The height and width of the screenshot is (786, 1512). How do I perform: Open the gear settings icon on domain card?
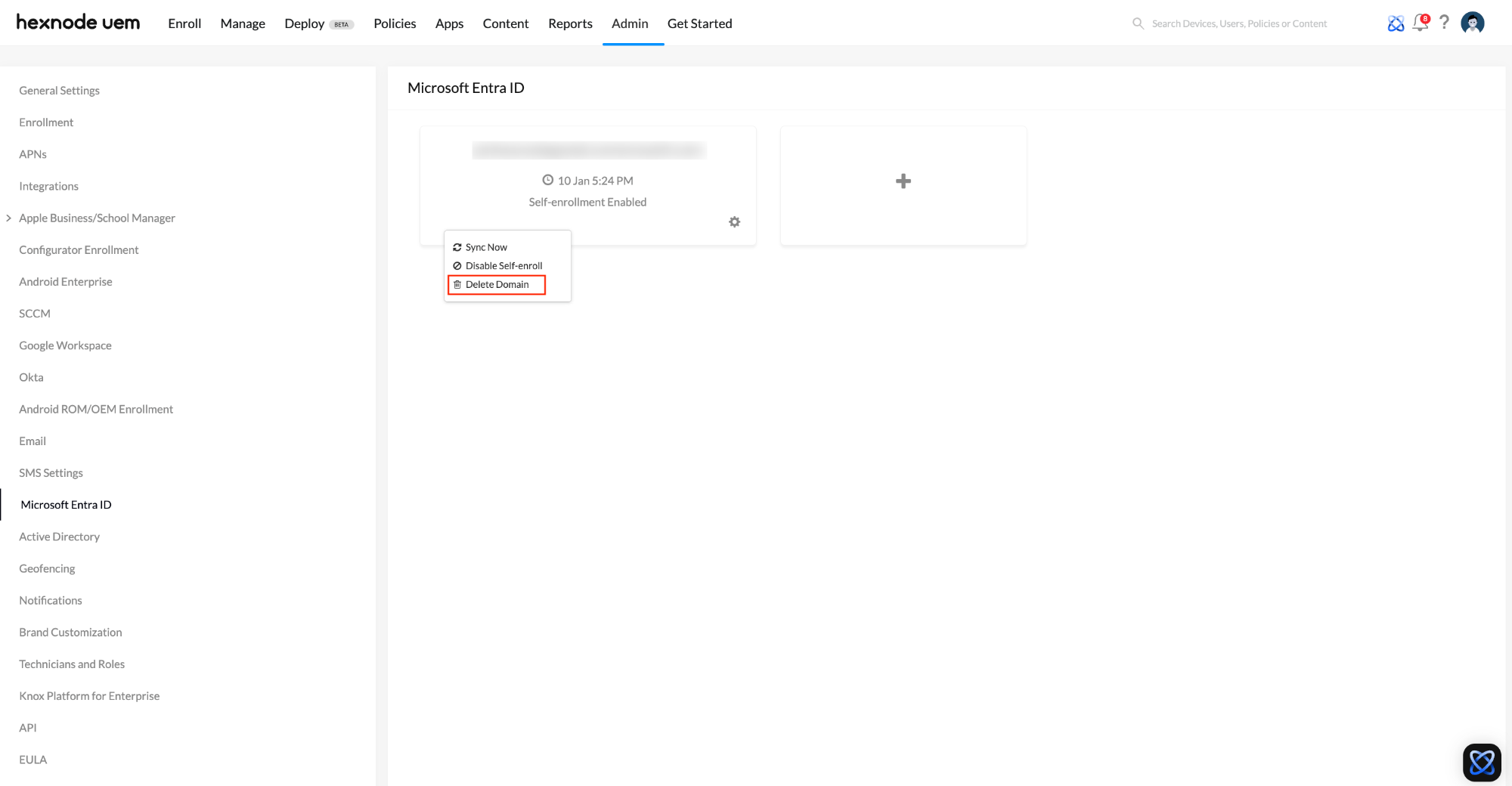tap(734, 222)
